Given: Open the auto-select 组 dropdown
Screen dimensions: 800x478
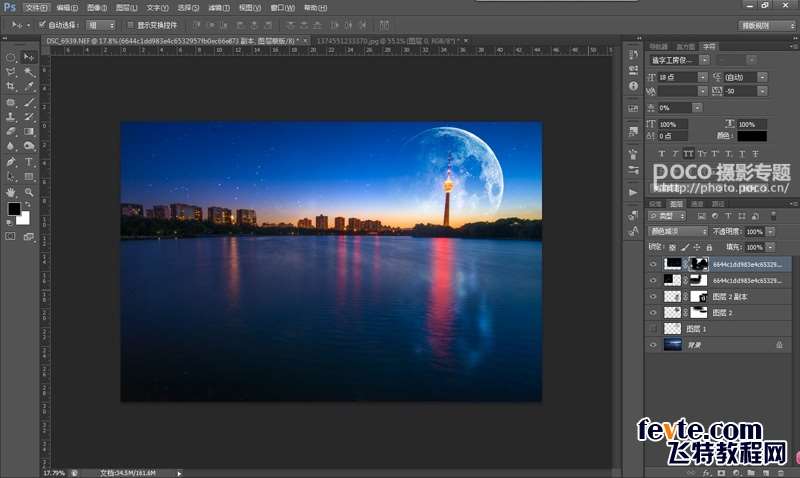Looking at the screenshot, I should click(x=101, y=25).
